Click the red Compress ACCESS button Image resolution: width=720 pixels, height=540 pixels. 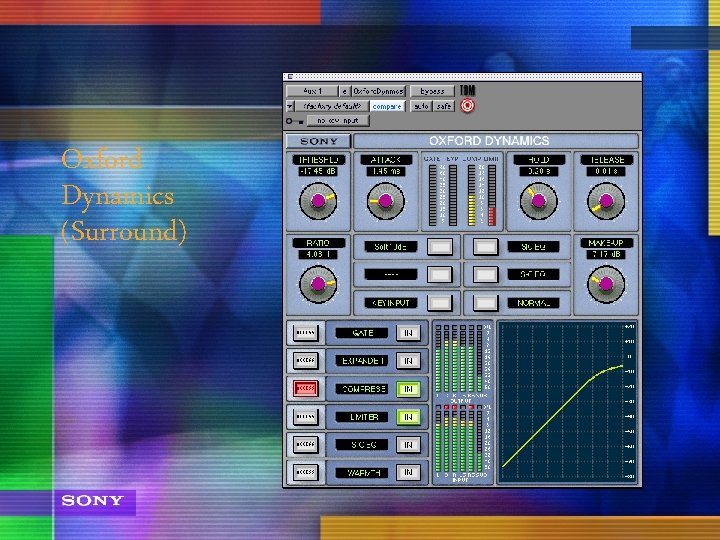point(305,389)
